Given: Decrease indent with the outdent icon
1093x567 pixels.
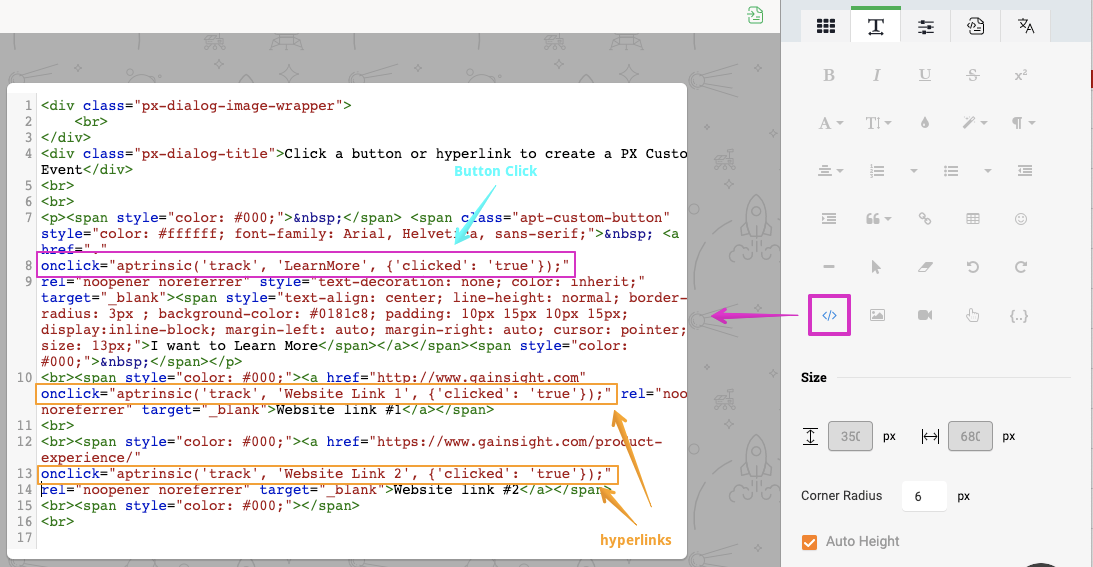Looking at the screenshot, I should click(1025, 171).
